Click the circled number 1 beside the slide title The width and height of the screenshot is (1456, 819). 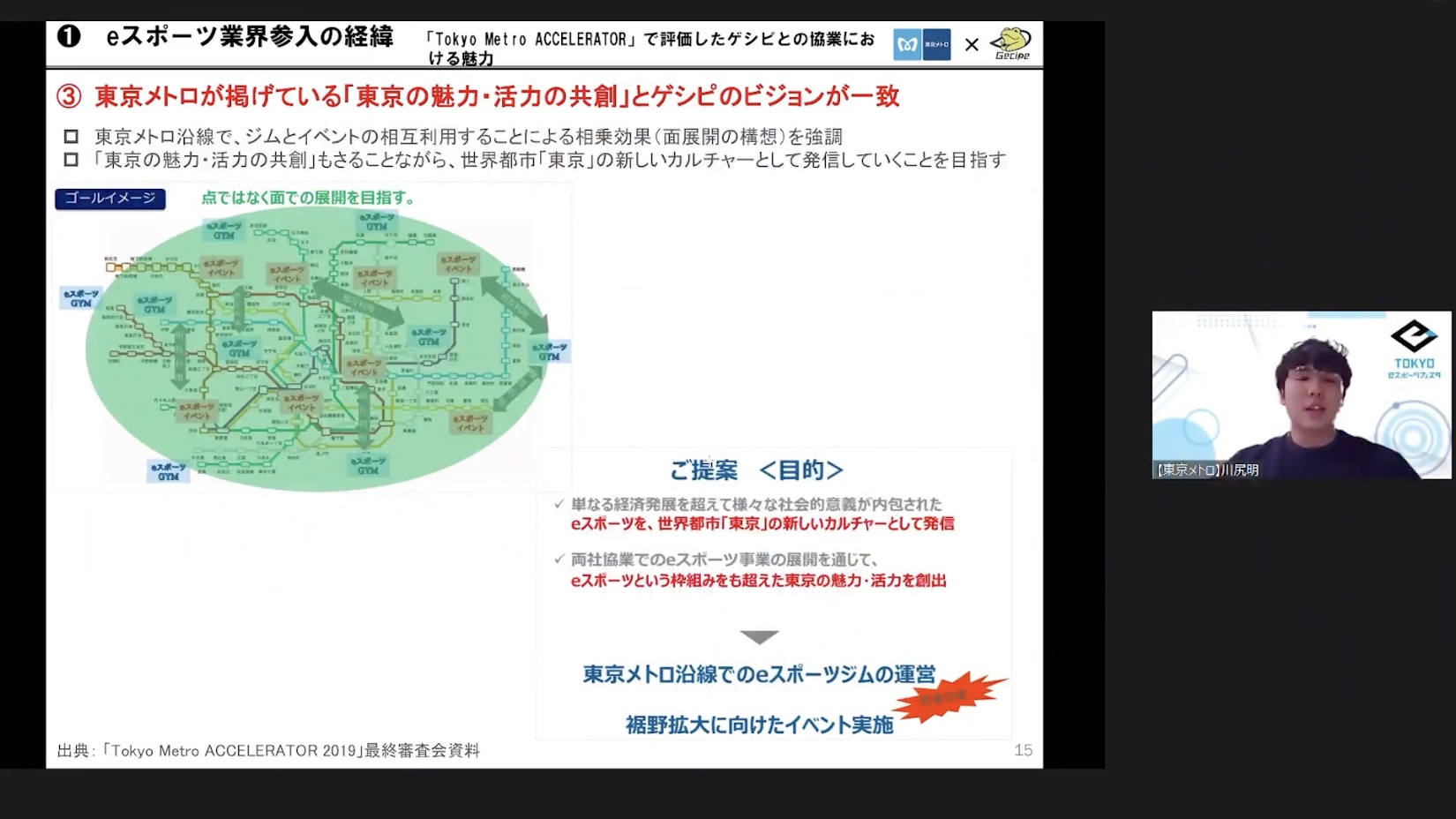pos(69,36)
